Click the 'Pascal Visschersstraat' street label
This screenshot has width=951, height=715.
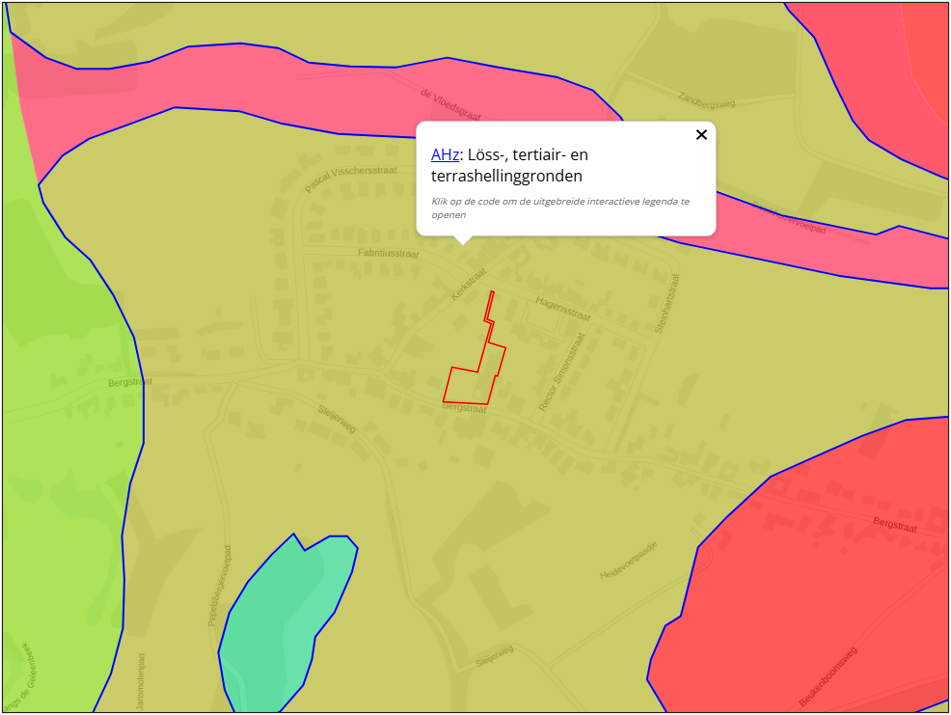(x=350, y=178)
